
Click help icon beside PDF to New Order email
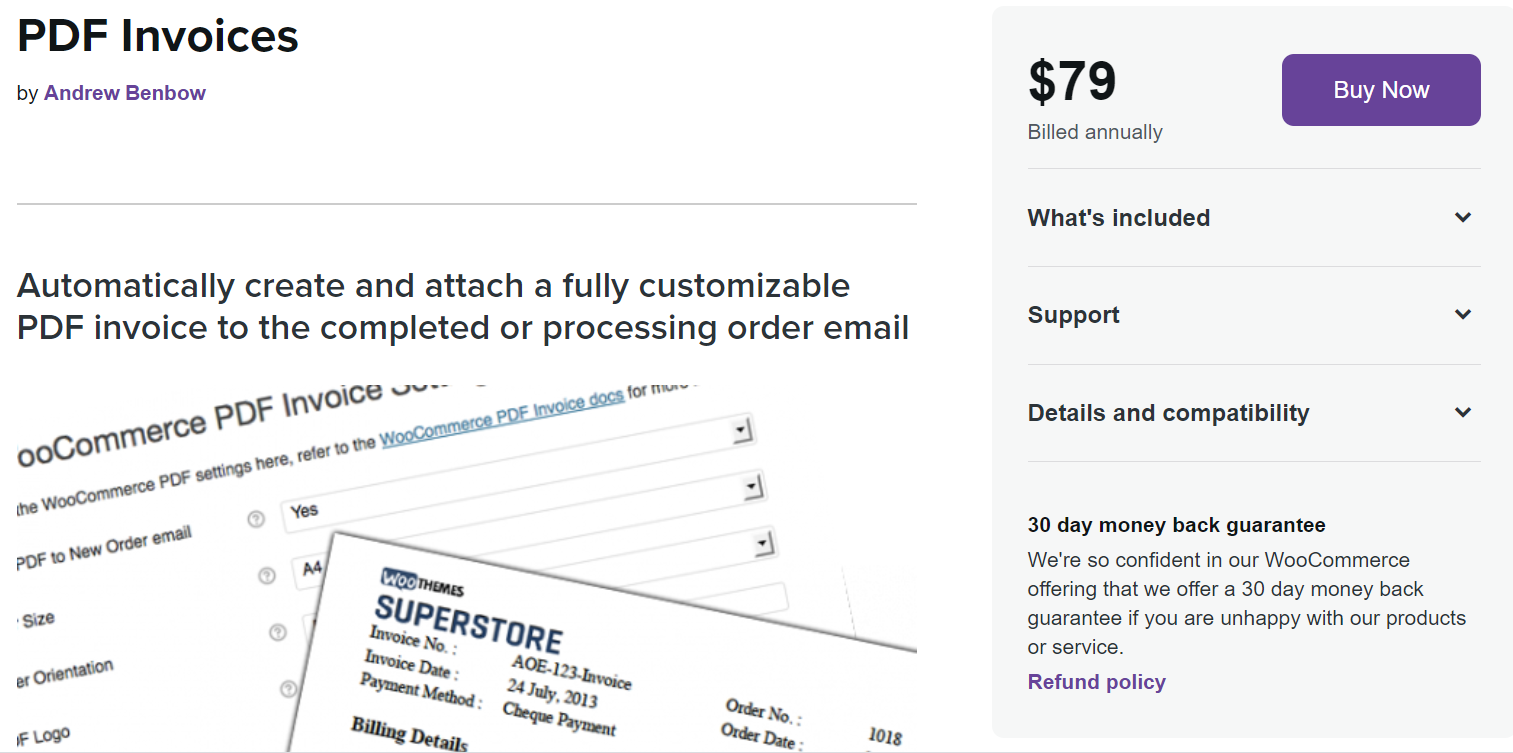pos(256,519)
